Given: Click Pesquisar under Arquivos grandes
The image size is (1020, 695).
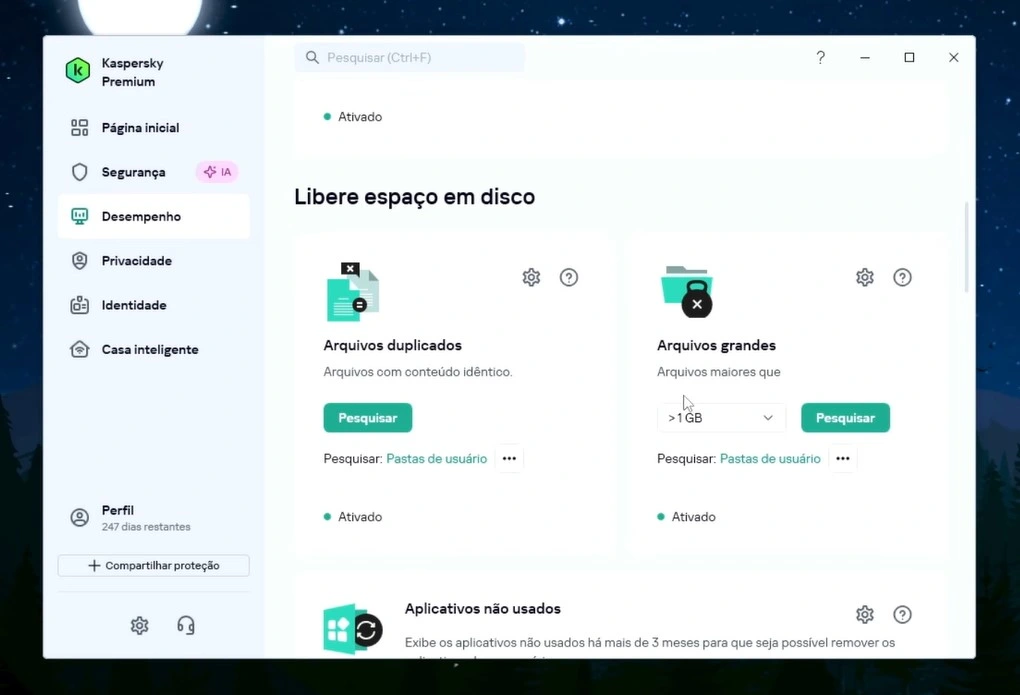Looking at the screenshot, I should click(x=845, y=418).
